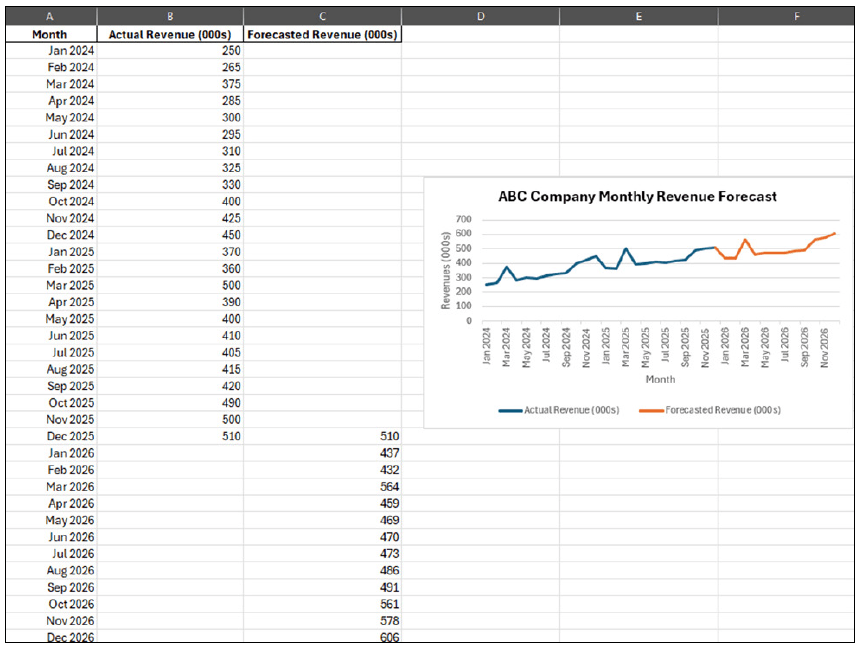This screenshot has width=857, height=670.
Task: Click the chart title 'ABC Company Monthly Revenue Forecast'
Action: 637,197
